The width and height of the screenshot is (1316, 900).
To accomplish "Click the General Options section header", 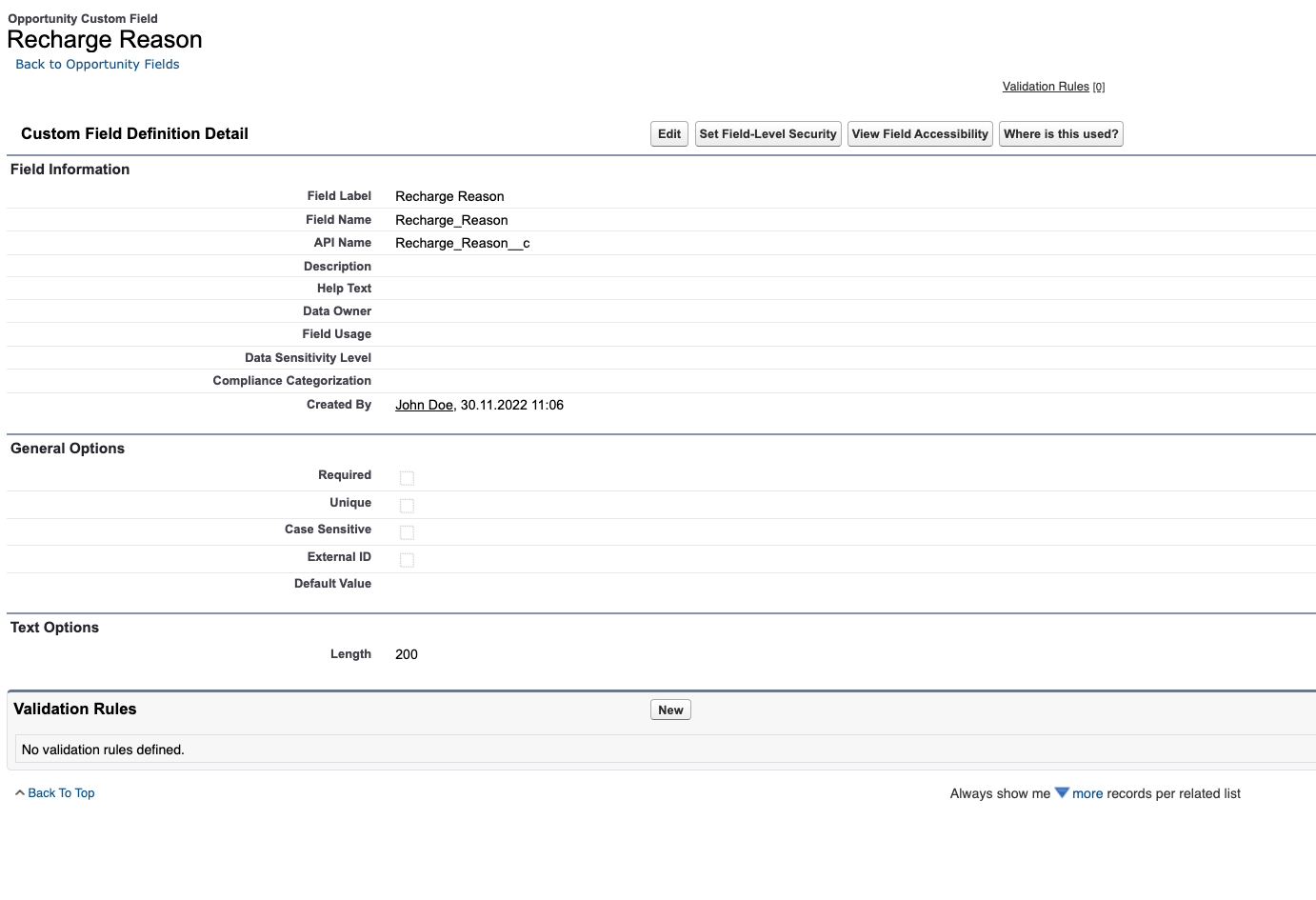I will 68,449.
